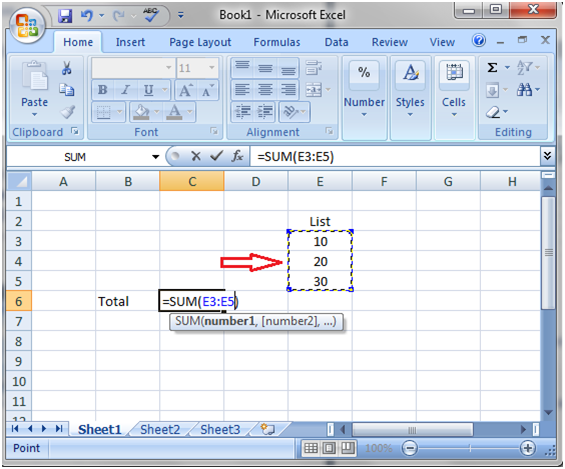Viewport: 565px width, 469px height.
Task: Switch to Page Break Preview
Action: [347, 448]
